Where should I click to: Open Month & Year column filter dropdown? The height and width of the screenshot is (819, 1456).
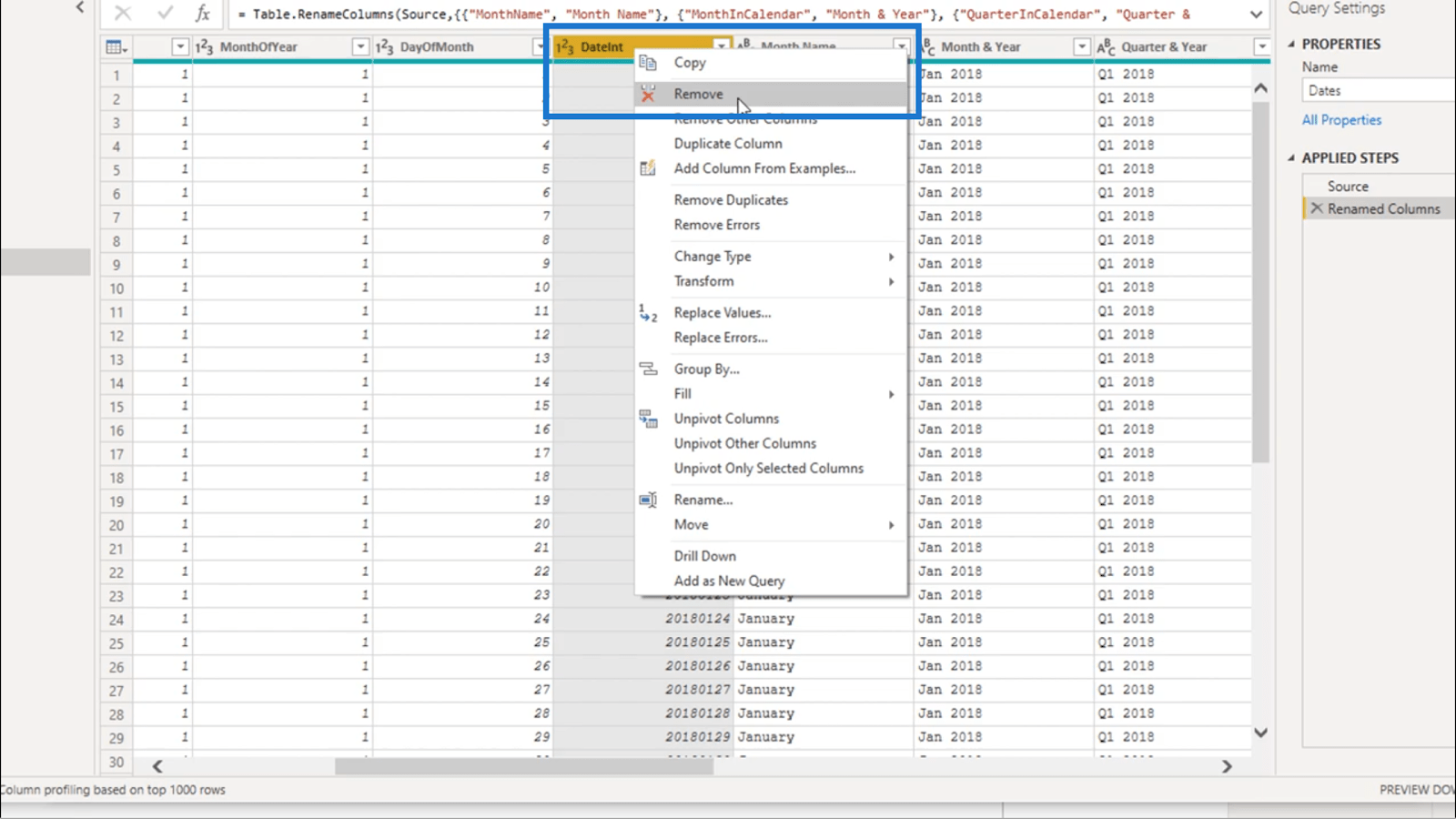(x=1081, y=46)
